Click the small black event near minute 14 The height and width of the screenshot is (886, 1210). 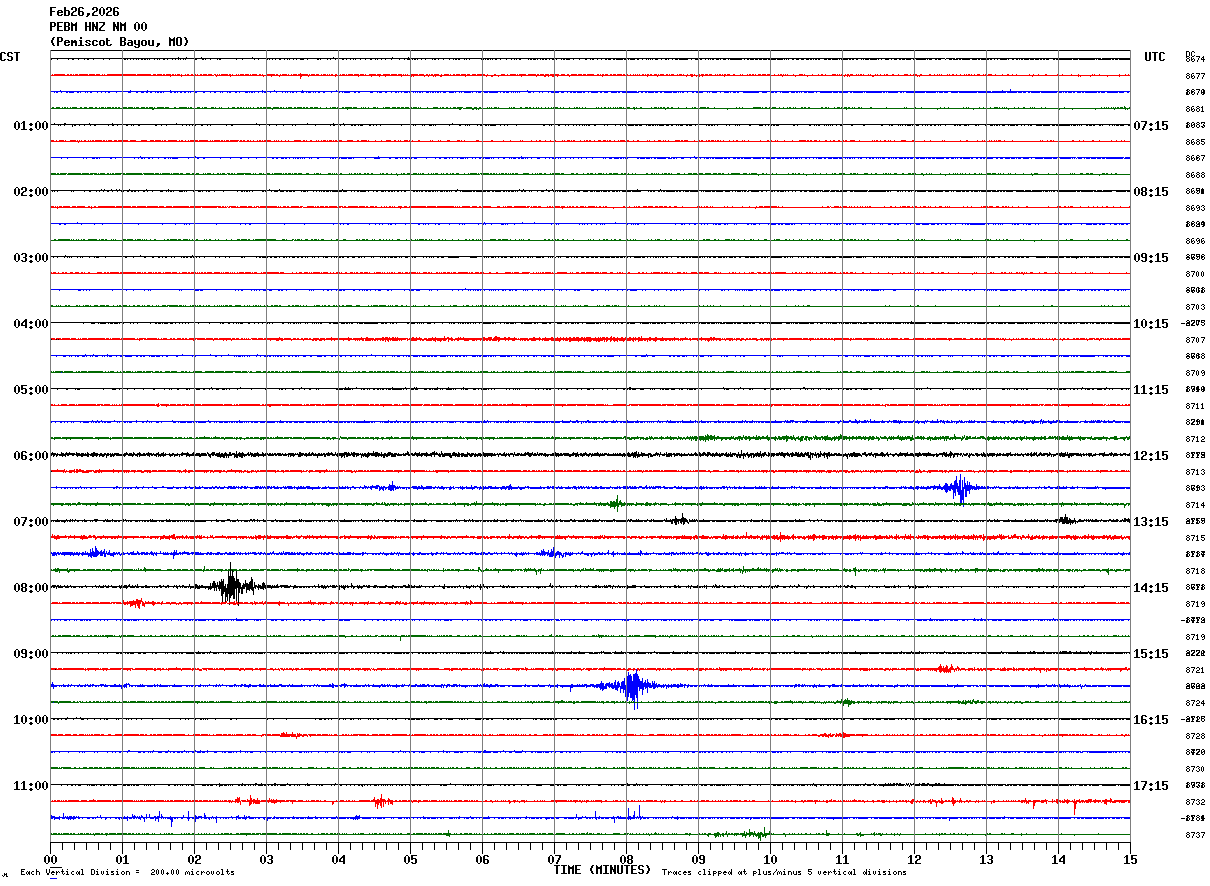click(x=1066, y=520)
